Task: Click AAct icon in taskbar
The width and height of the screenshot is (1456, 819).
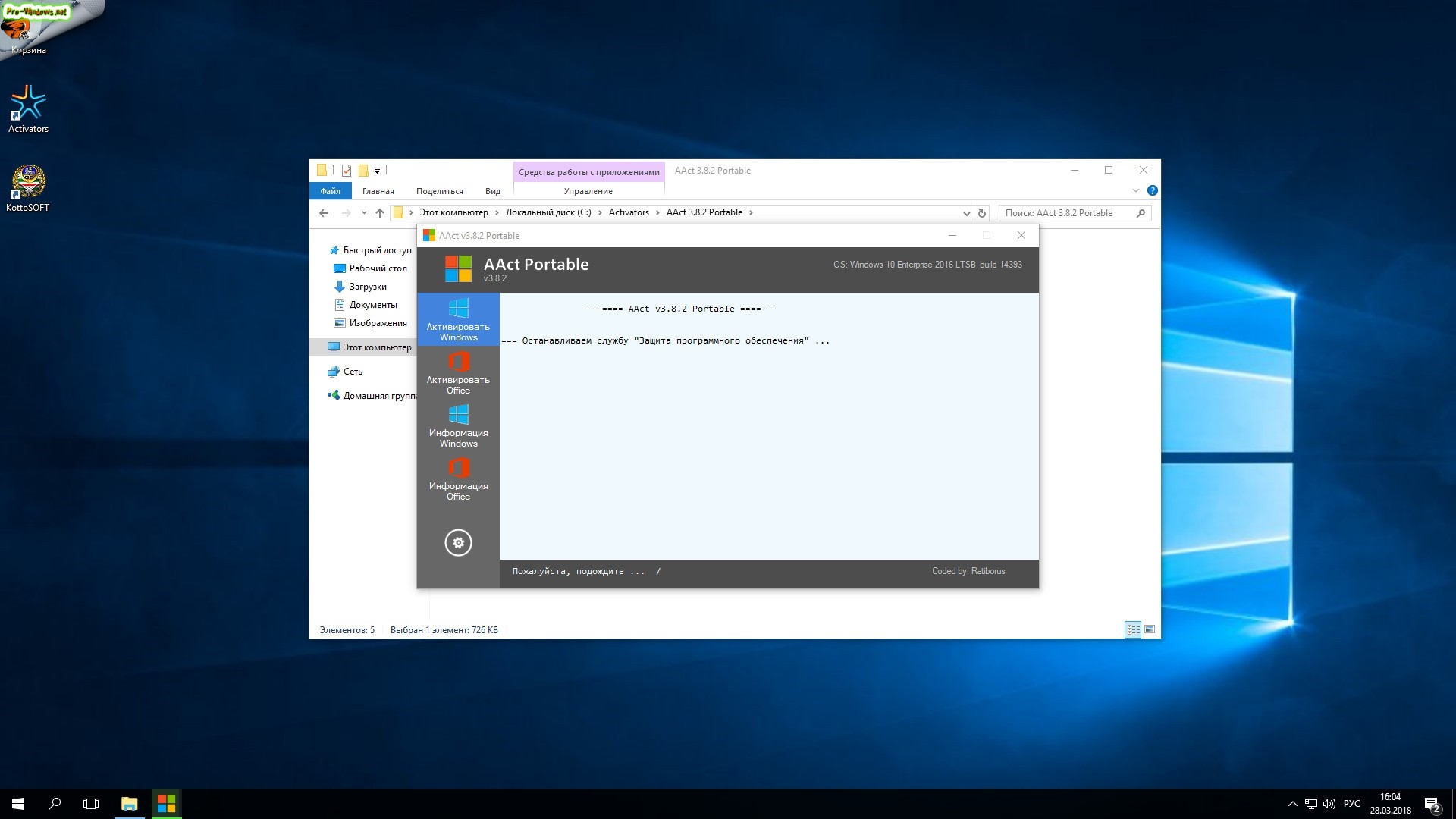Action: pyautogui.click(x=166, y=803)
